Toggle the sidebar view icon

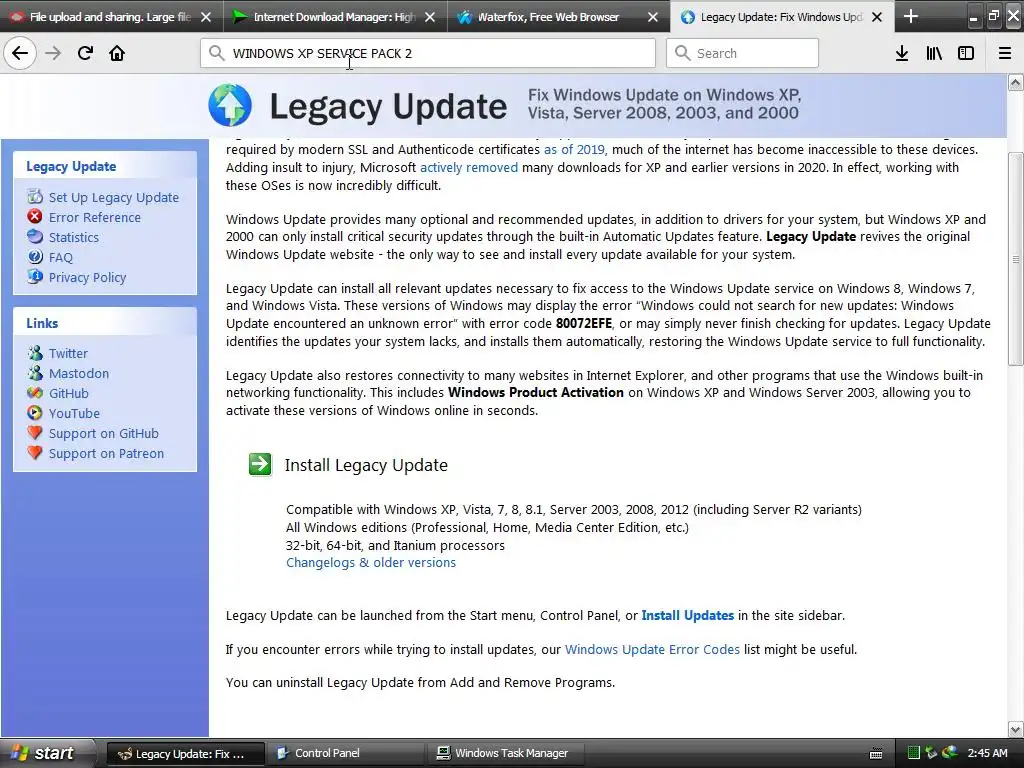pos(966,54)
